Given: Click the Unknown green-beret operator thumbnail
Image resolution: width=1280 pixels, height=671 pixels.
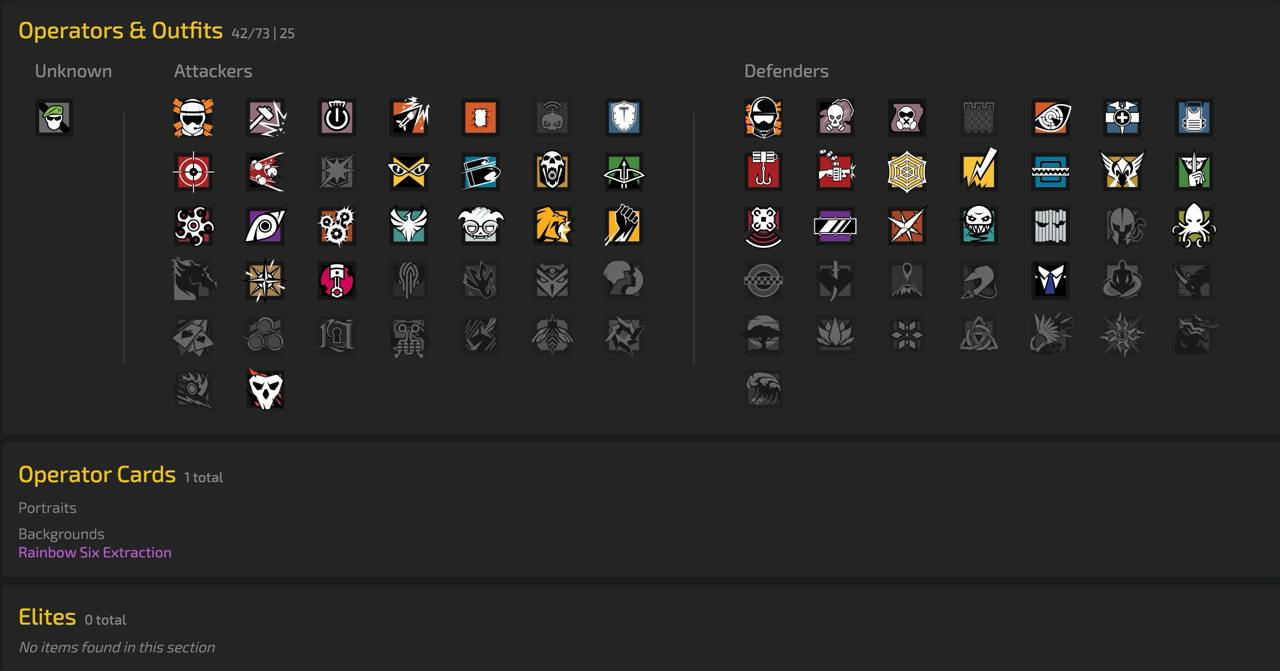Looking at the screenshot, I should pyautogui.click(x=54, y=118).
